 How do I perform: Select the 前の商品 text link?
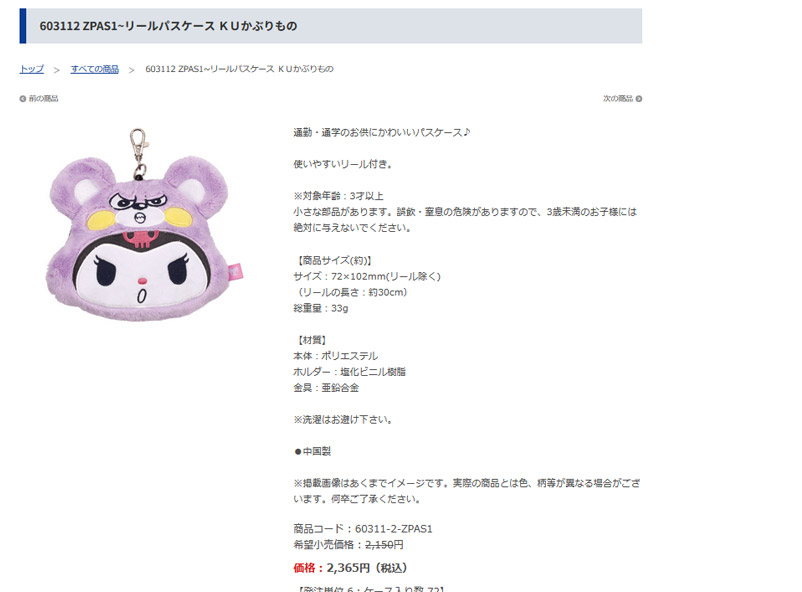pyautogui.click(x=43, y=99)
